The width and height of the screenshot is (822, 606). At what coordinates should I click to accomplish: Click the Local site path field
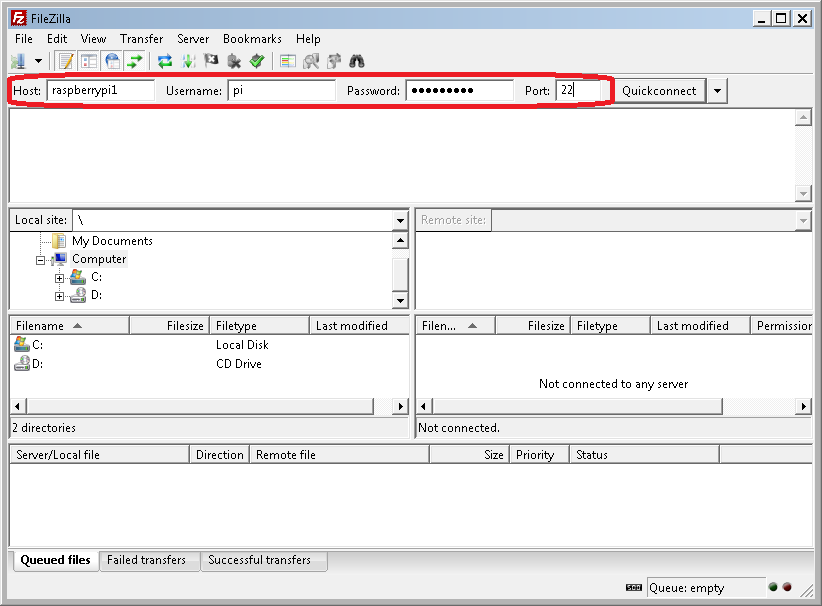click(233, 220)
